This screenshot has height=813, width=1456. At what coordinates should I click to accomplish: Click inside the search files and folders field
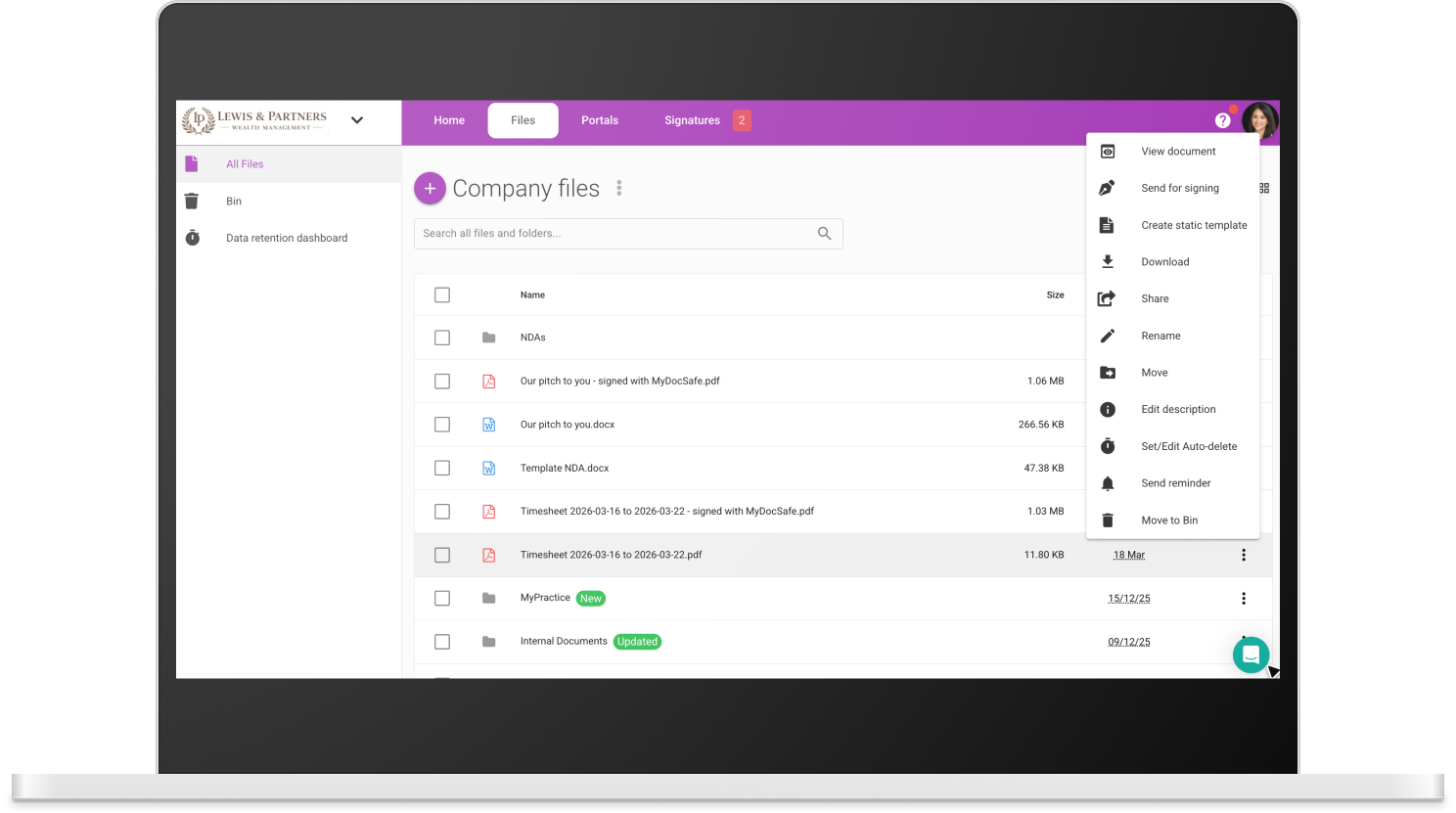(616, 234)
